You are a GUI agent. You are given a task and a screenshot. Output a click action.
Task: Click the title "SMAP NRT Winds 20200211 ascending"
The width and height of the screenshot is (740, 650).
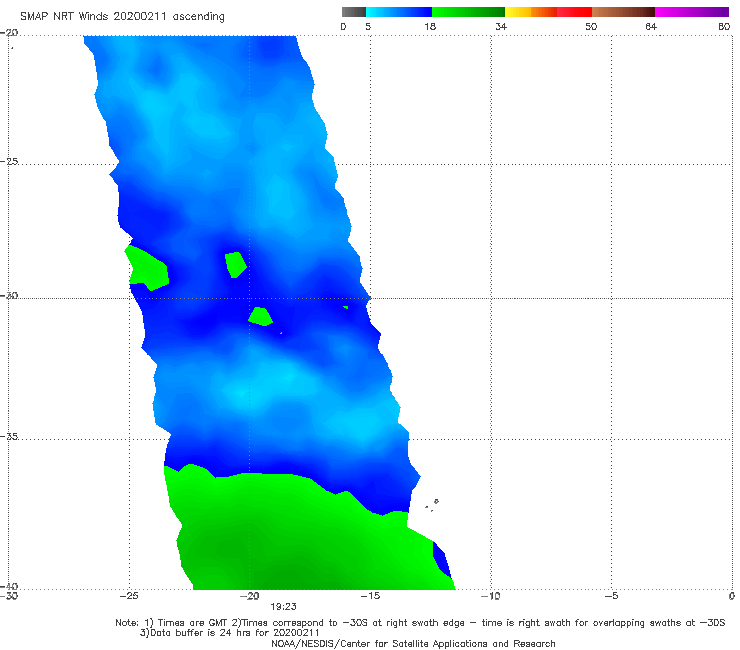point(122,17)
